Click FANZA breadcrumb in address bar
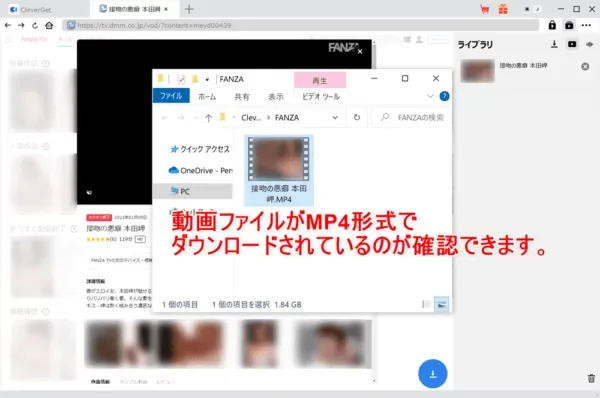Viewport: 600px width, 398px height. 287,117
